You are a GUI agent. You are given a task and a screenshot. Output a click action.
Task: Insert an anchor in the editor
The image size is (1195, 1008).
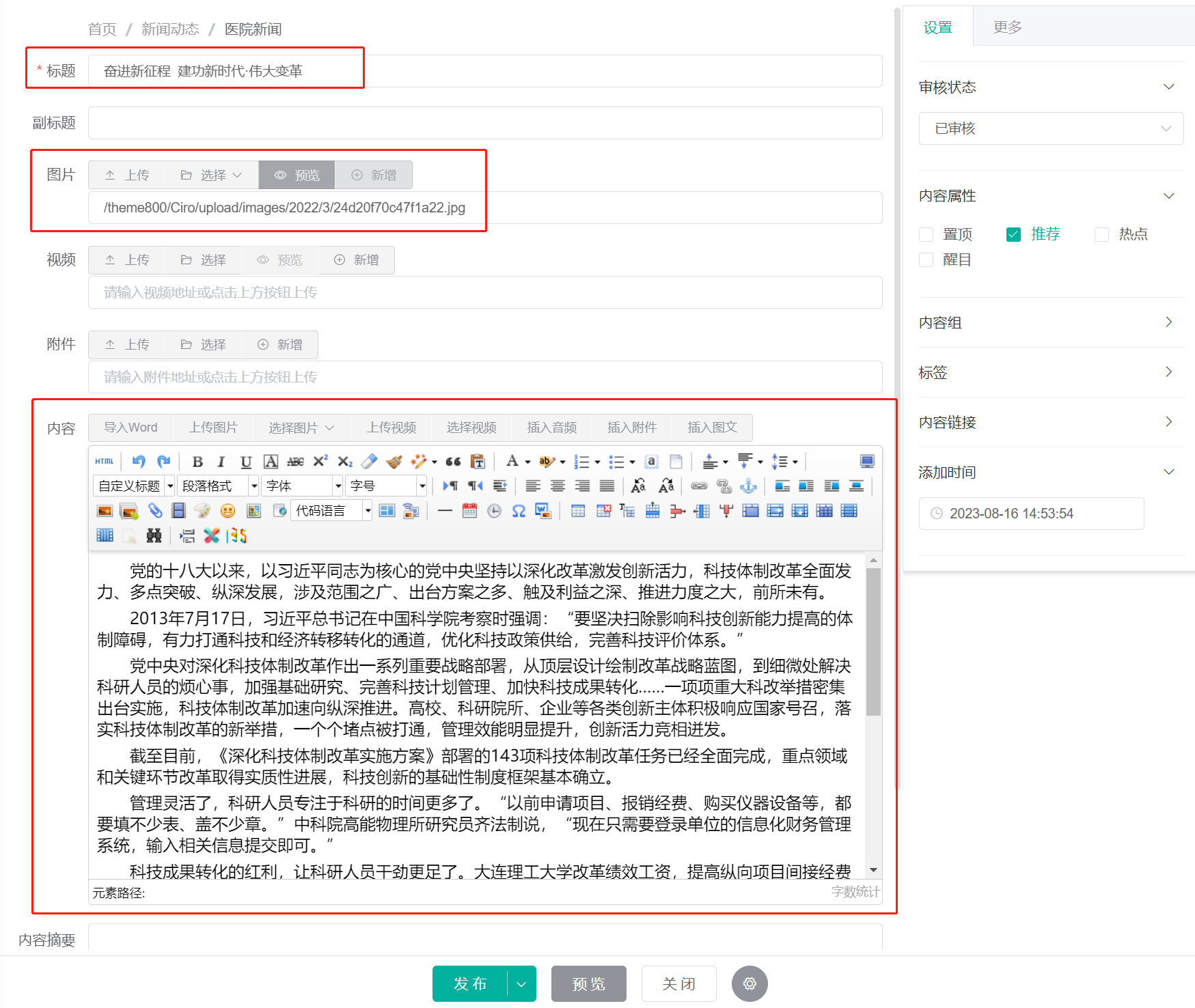(749, 486)
